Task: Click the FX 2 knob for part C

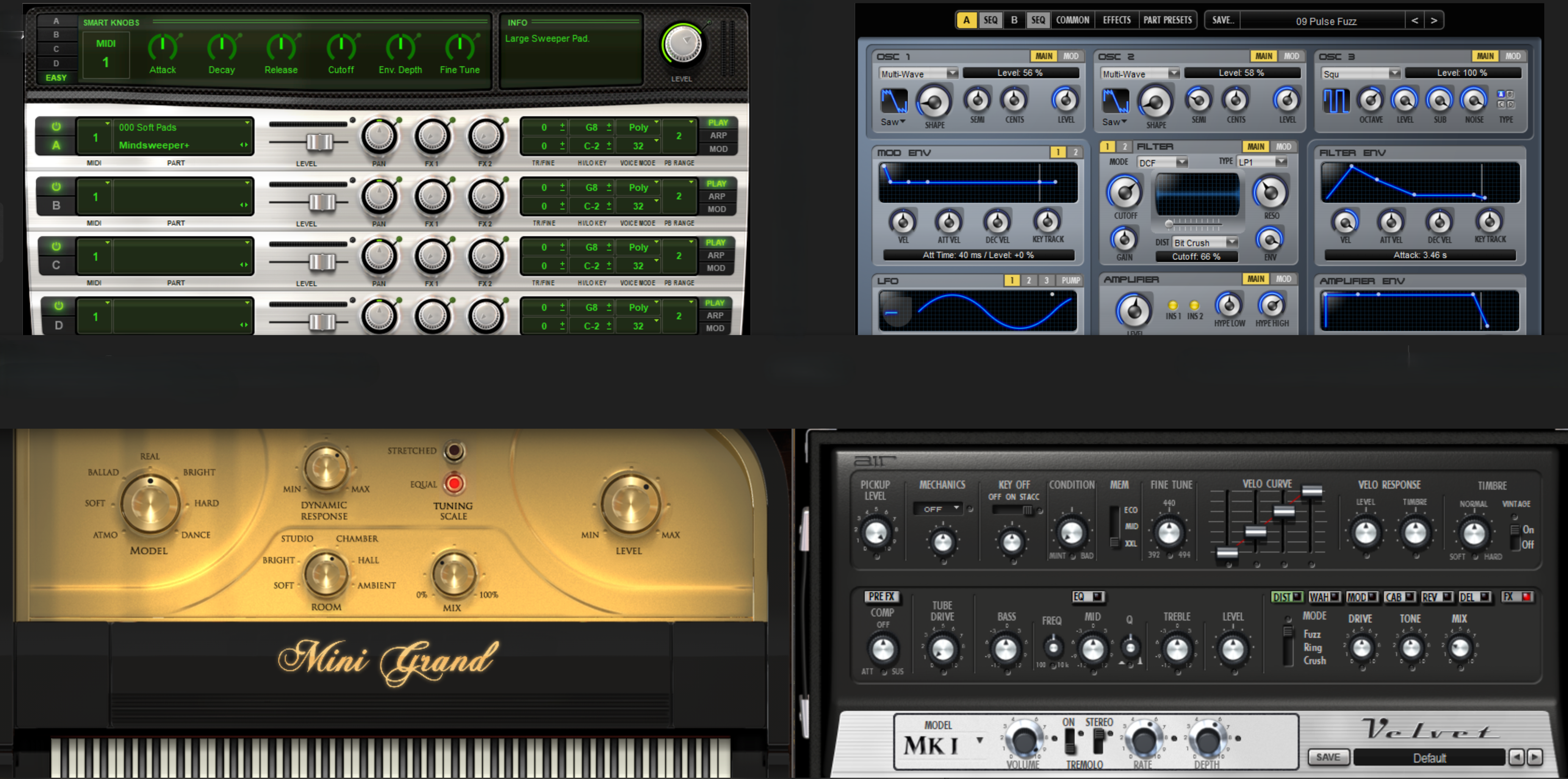Action: tap(485, 256)
